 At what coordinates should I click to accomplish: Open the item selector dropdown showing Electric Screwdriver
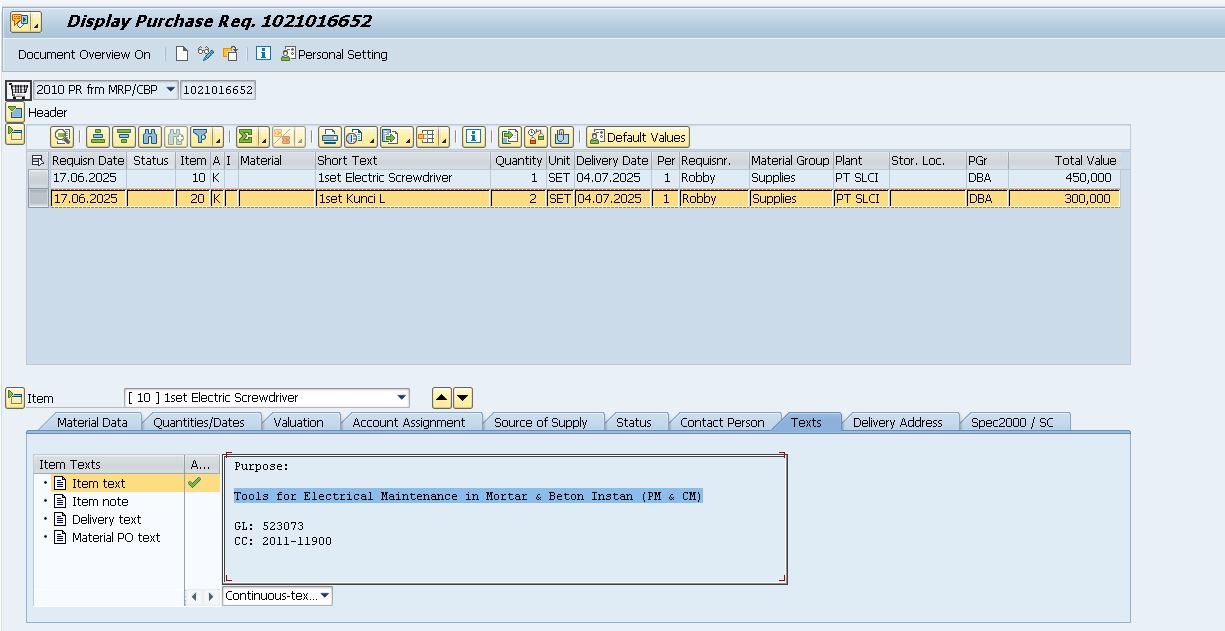[x=402, y=398]
